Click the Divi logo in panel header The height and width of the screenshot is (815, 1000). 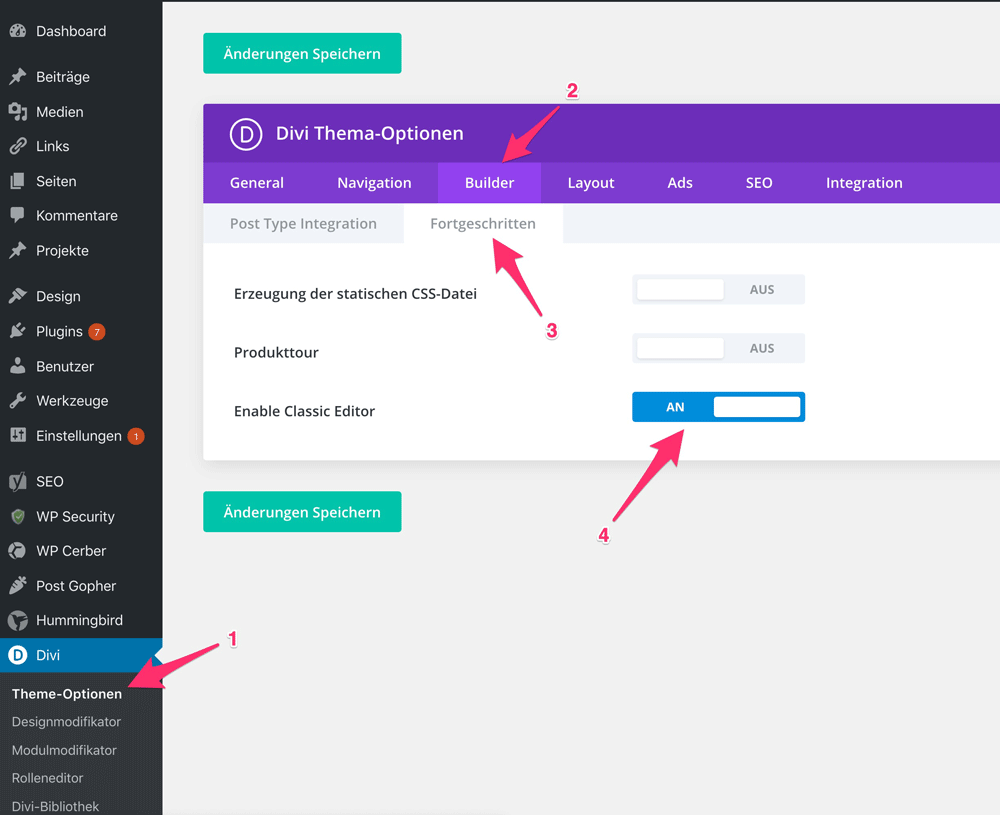click(246, 134)
